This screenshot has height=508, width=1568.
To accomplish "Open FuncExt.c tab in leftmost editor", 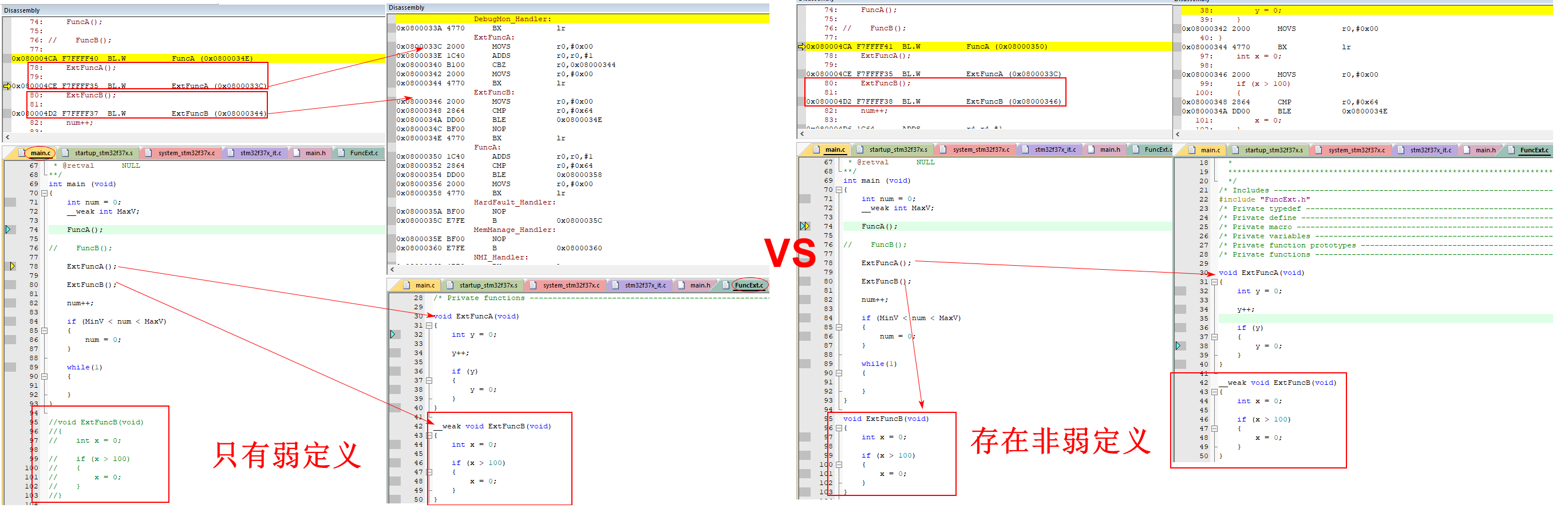I will coord(358,153).
